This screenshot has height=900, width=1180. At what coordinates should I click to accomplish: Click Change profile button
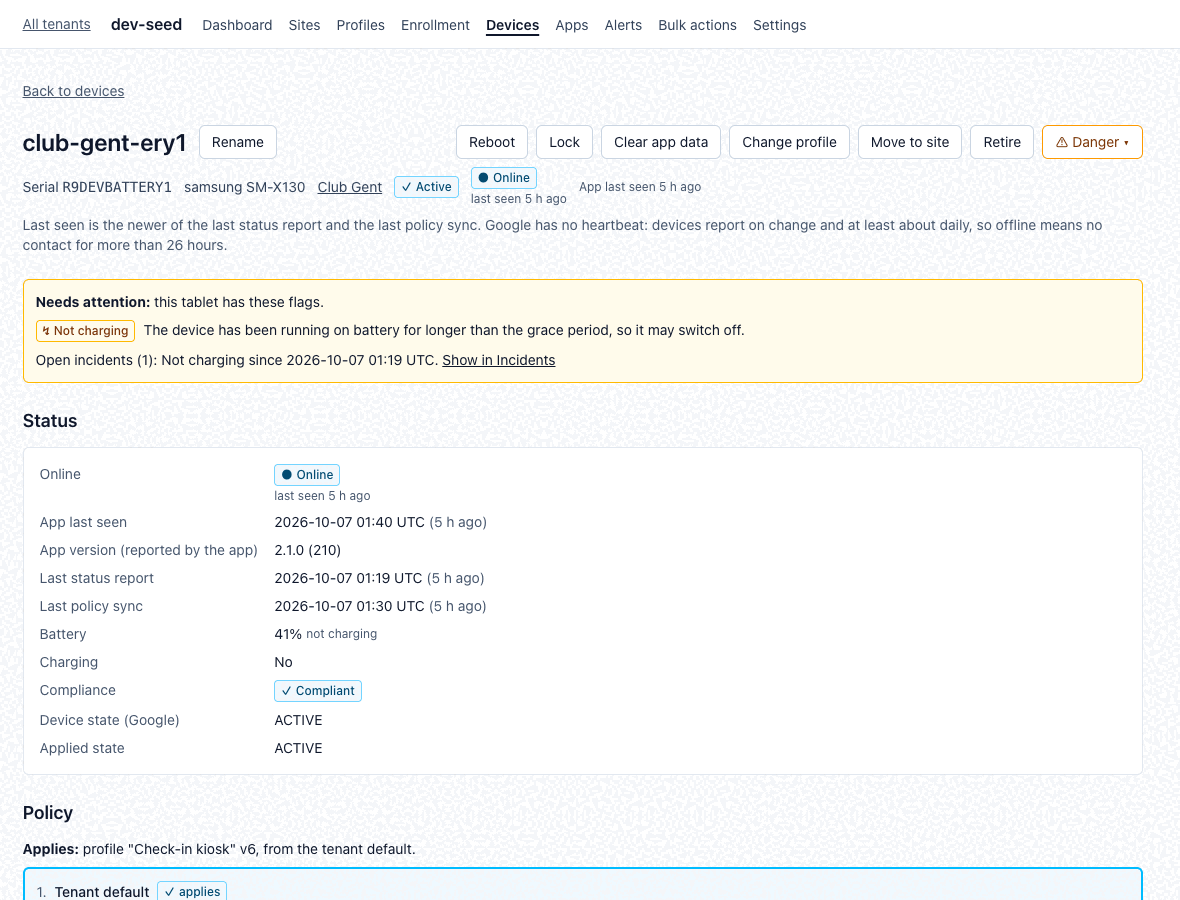[789, 142]
